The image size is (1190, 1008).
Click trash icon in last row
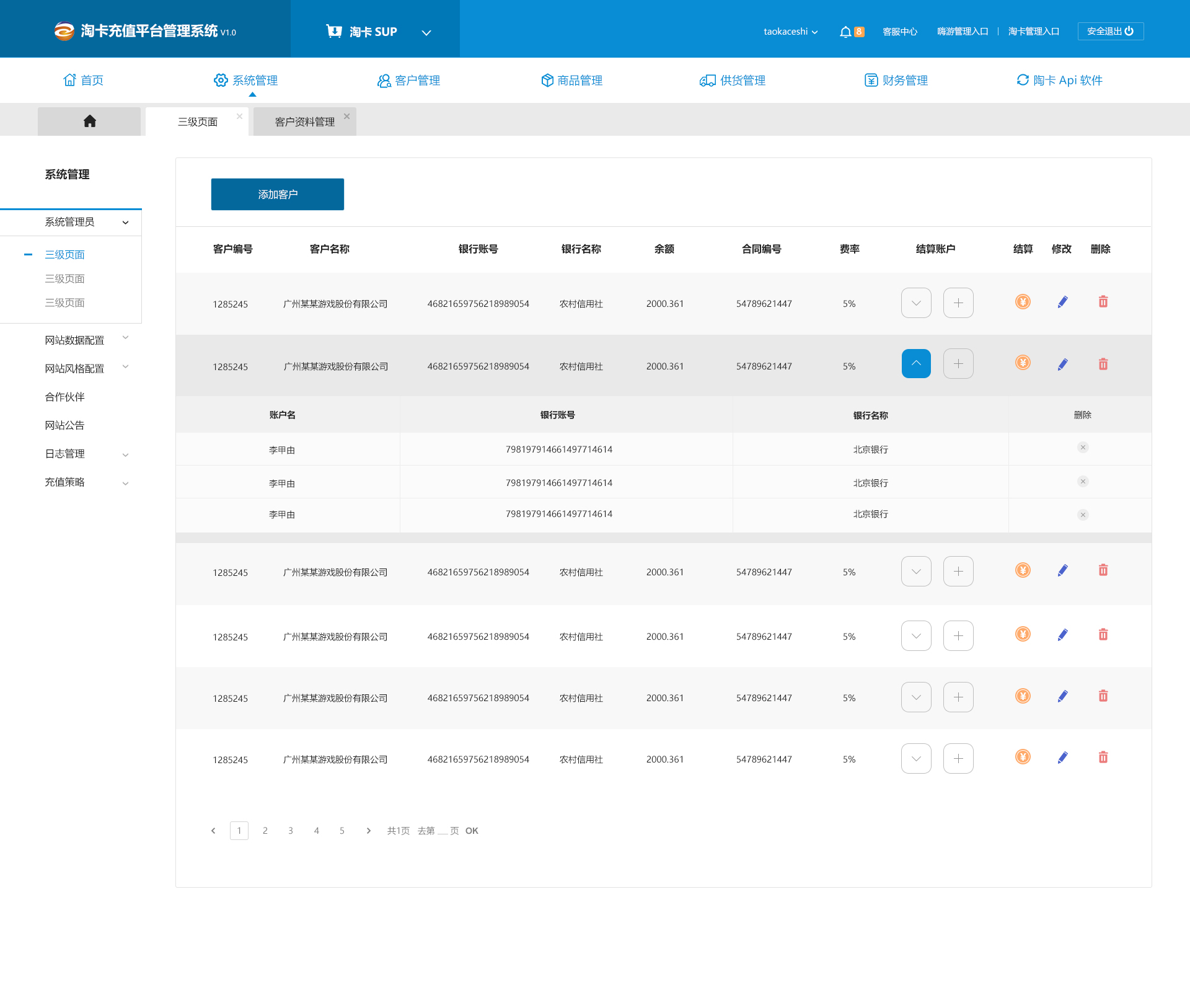(x=1103, y=758)
